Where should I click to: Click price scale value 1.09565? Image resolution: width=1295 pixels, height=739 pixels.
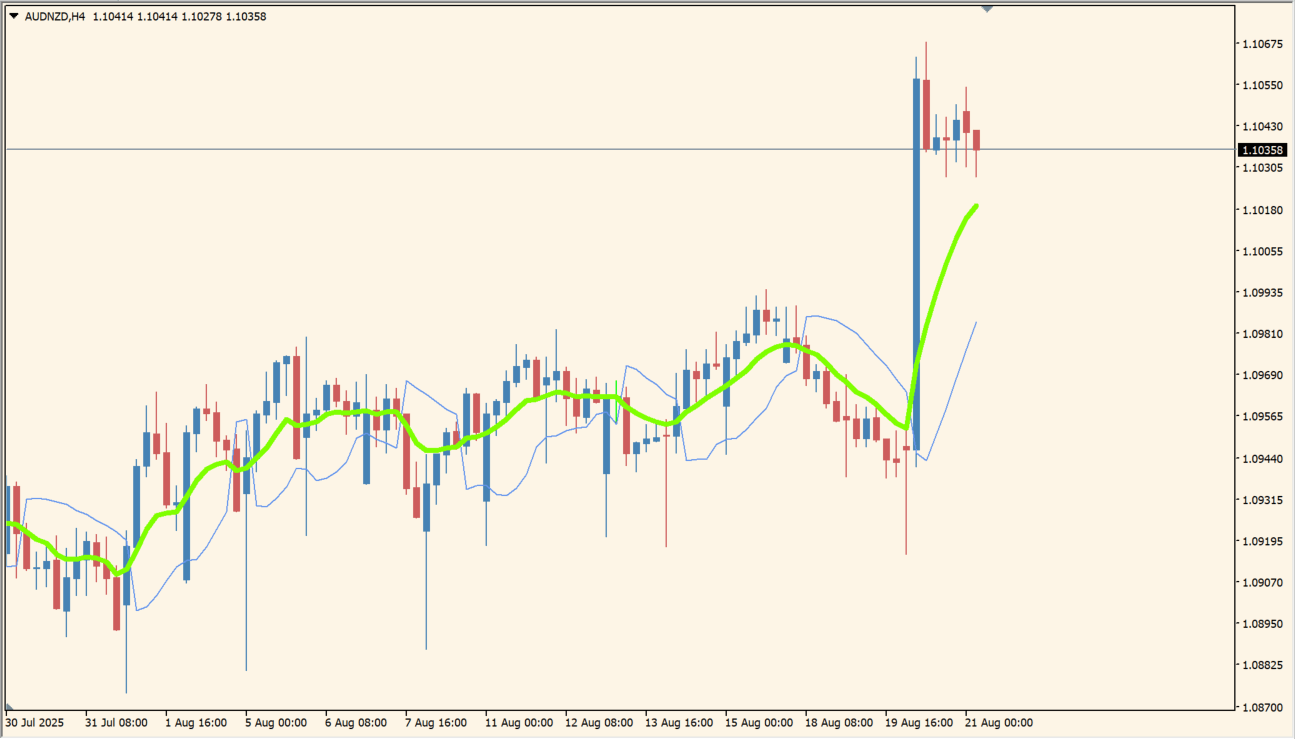[1262, 417]
